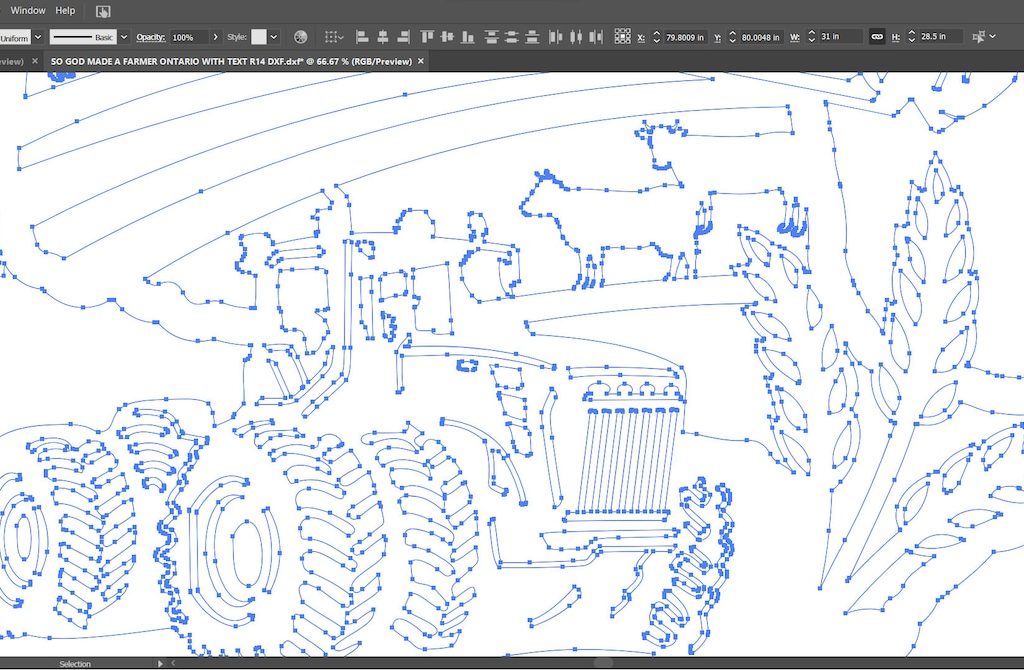Switch to the SO GOD MADE A FARMER document tab
The height and width of the screenshot is (670, 1024).
tap(230, 61)
